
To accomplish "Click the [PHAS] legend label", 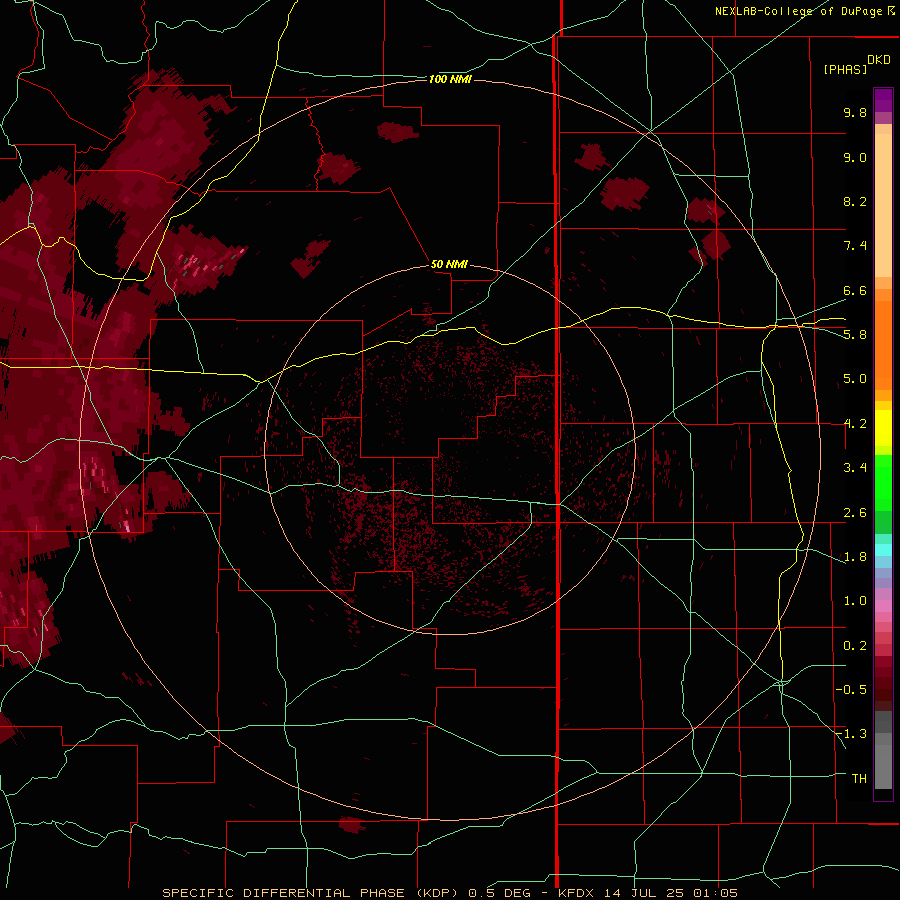I will click(x=845, y=70).
